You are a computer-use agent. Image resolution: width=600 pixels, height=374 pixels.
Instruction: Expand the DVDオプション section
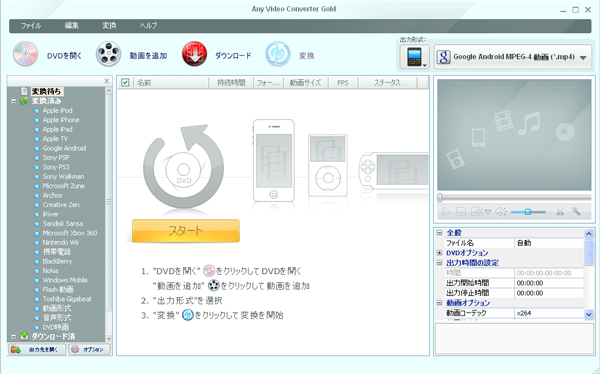439,253
